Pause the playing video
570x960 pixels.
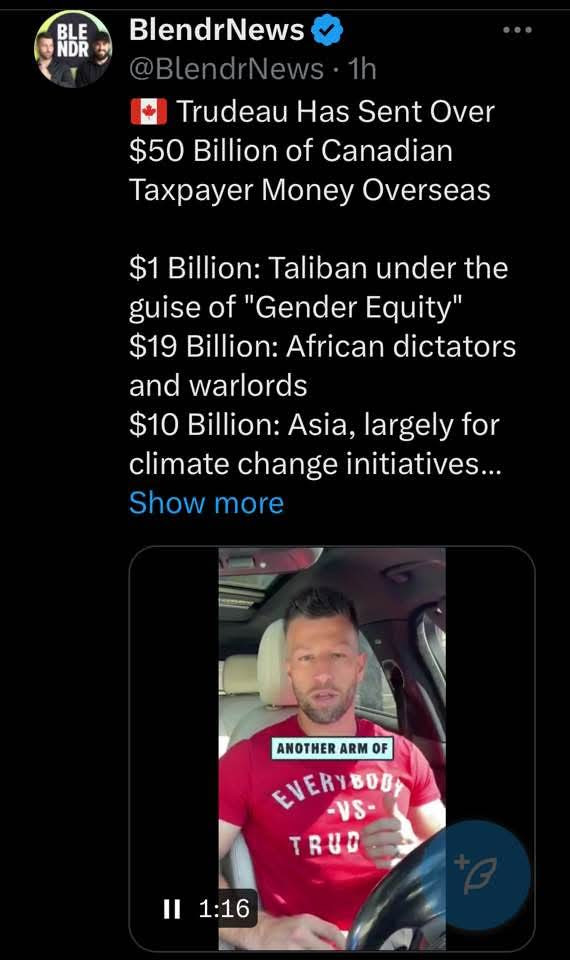click(x=172, y=909)
